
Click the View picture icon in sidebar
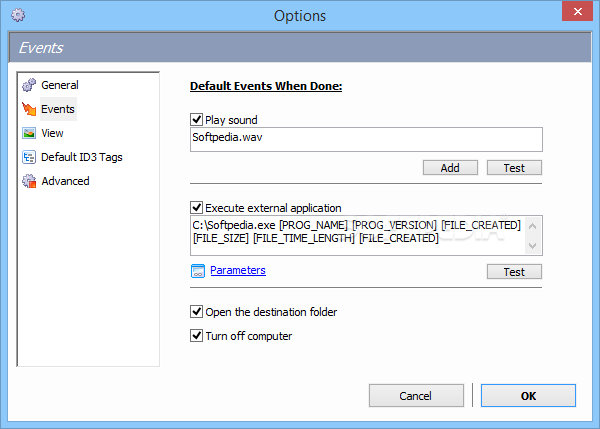[29, 133]
